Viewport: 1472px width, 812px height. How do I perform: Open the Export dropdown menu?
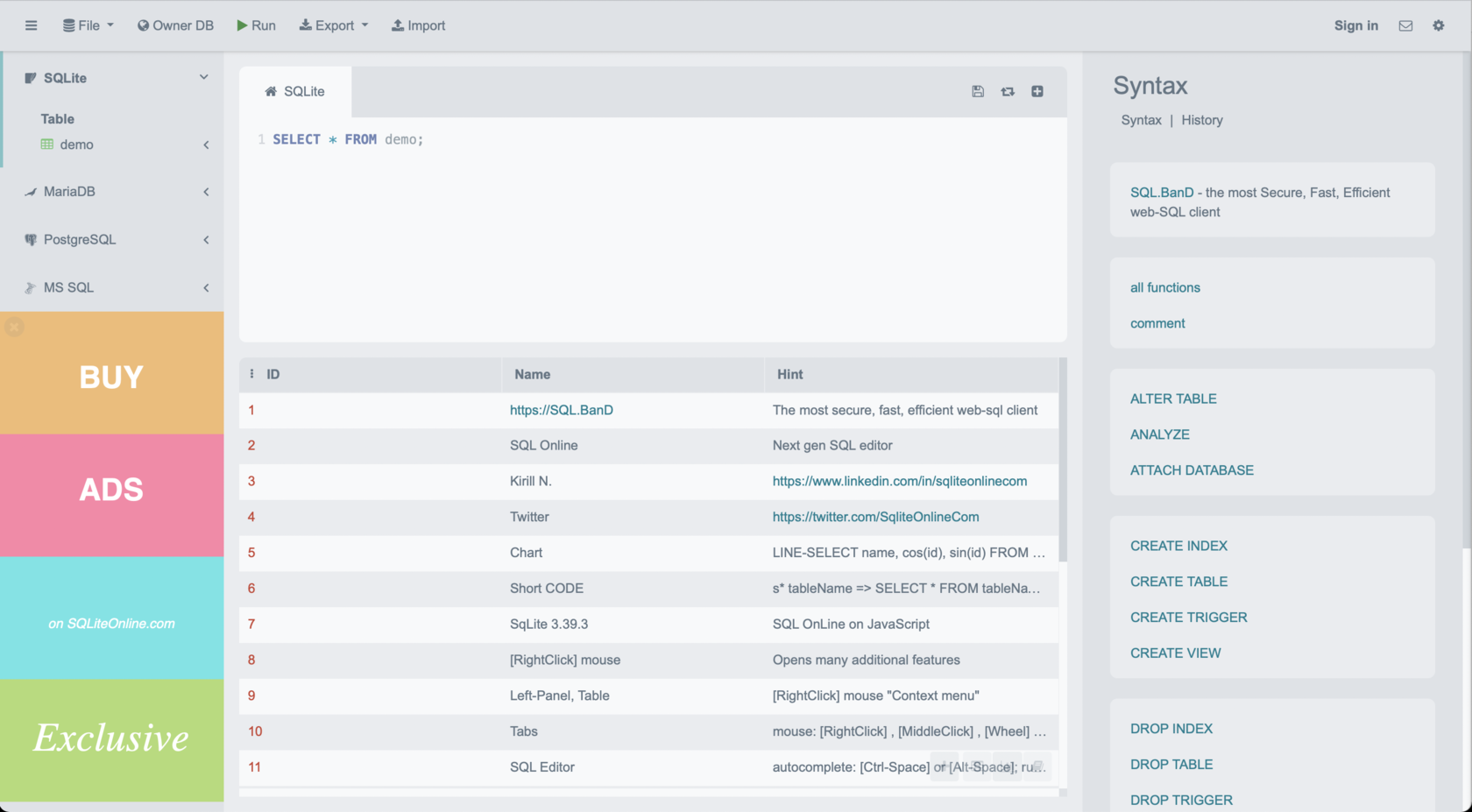[x=334, y=25]
